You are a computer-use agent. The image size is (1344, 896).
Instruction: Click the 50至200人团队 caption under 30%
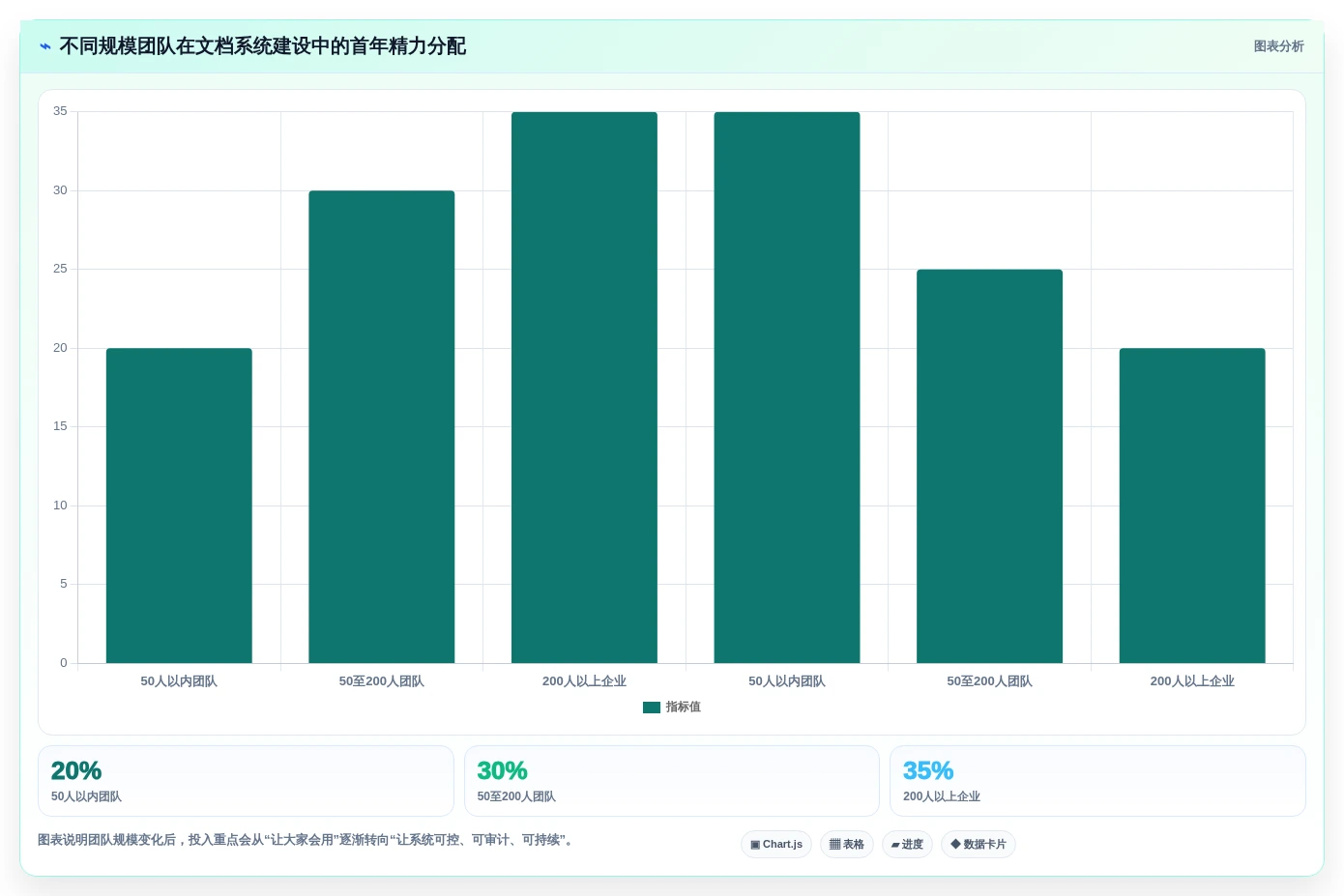(x=516, y=796)
